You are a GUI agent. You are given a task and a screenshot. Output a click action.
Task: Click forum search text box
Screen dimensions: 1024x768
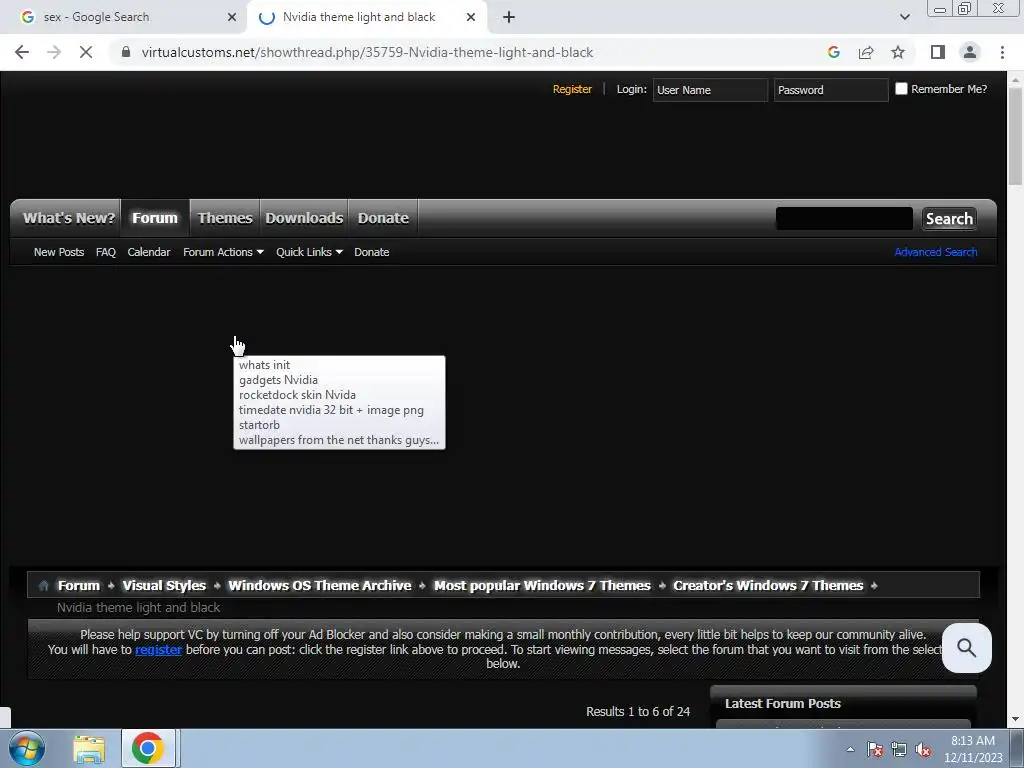tap(844, 219)
